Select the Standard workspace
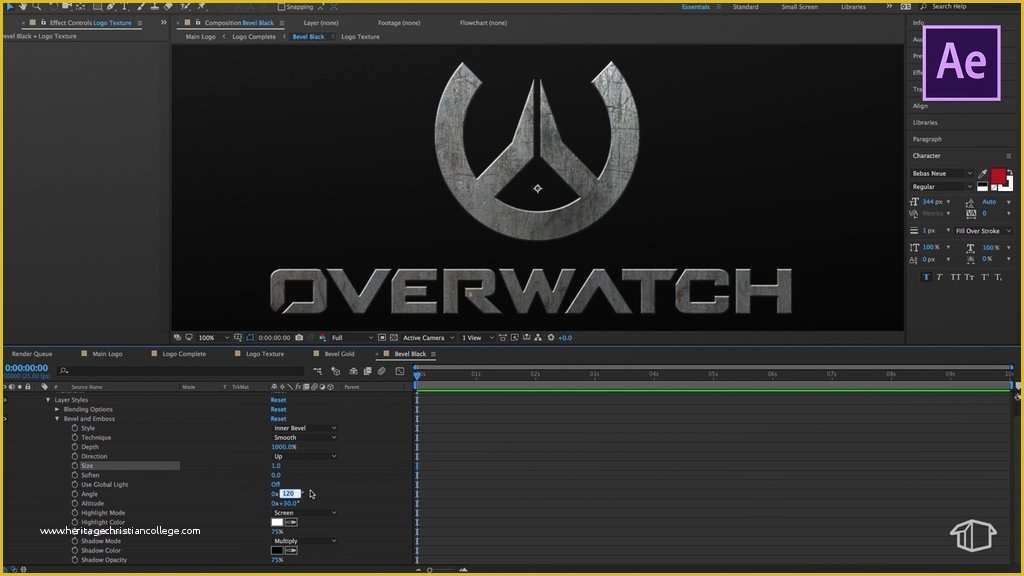Screen dimensions: 1024x576 [x=745, y=7]
